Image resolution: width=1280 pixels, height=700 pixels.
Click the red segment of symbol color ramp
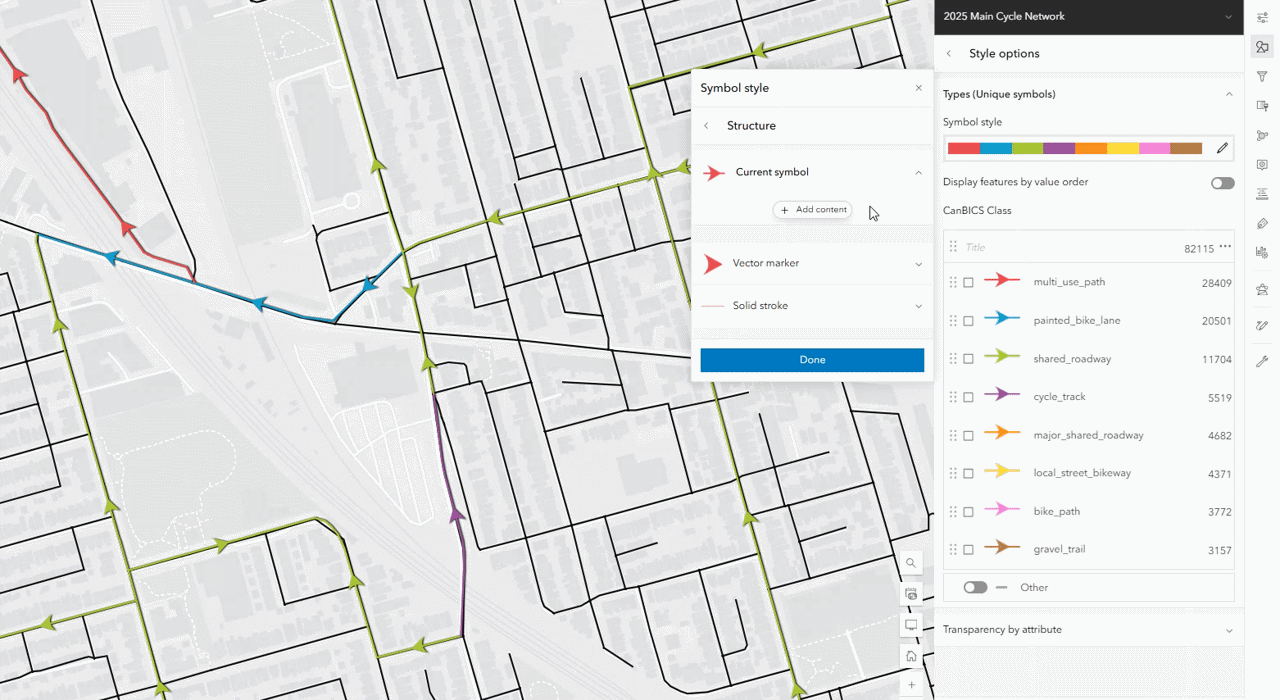click(964, 148)
